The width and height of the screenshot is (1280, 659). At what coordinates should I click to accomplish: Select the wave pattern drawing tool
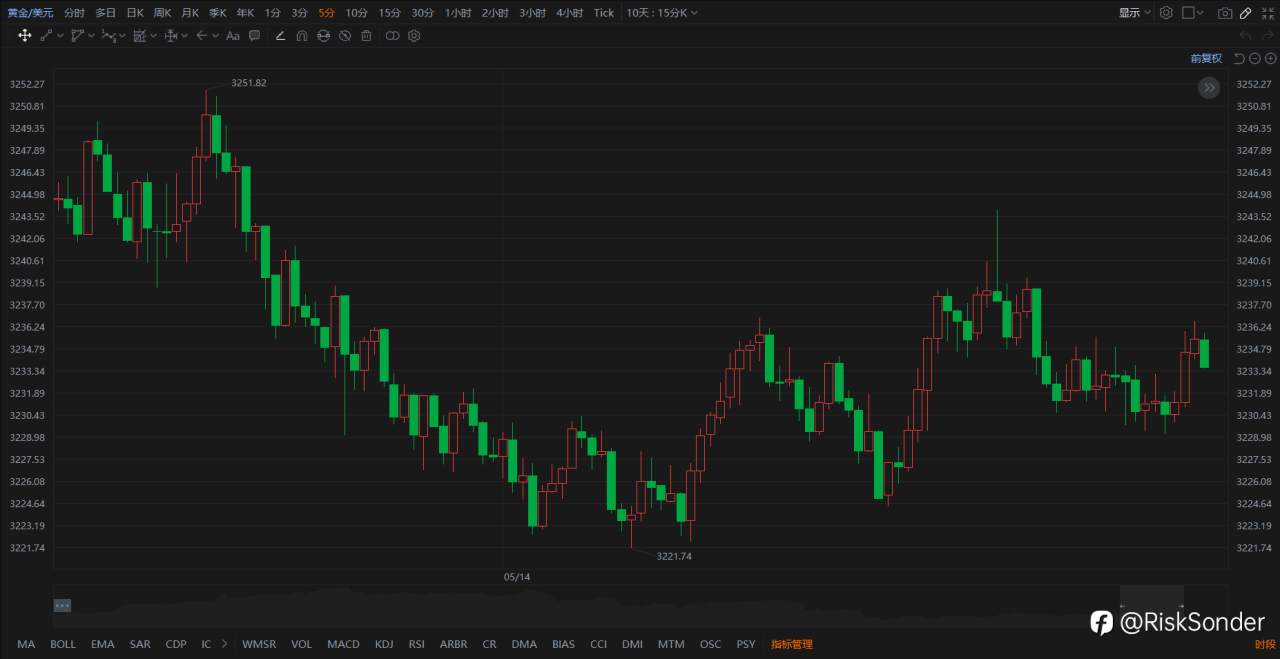coord(108,36)
